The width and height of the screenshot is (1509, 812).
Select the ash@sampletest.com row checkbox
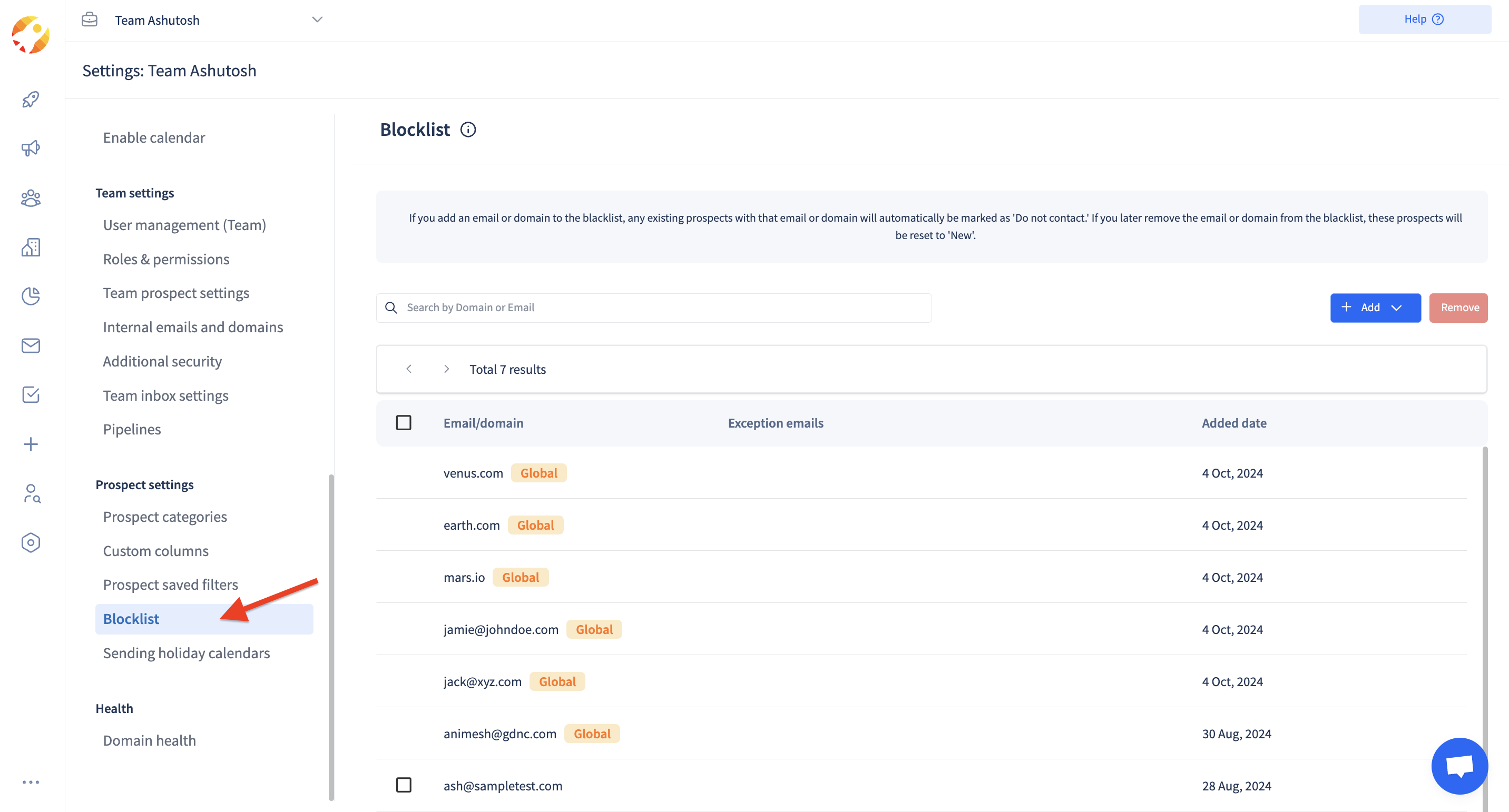(x=404, y=785)
